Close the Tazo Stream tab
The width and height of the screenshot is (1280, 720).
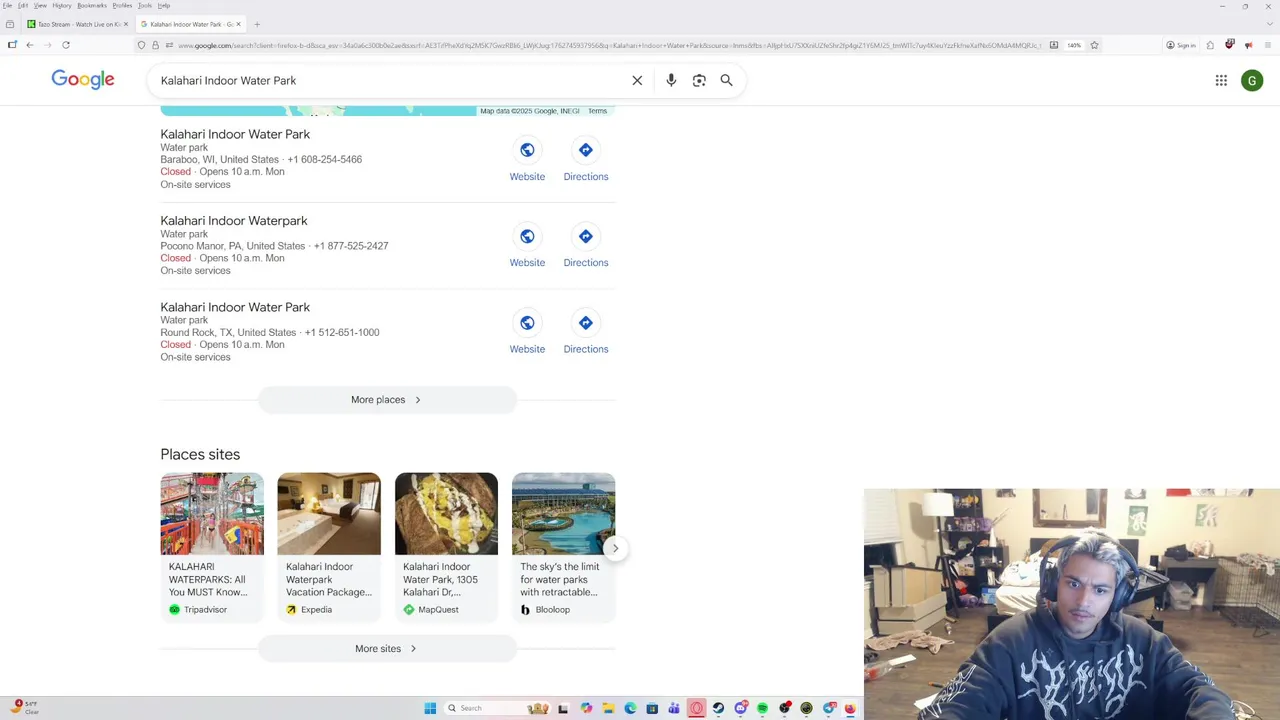(x=126, y=24)
